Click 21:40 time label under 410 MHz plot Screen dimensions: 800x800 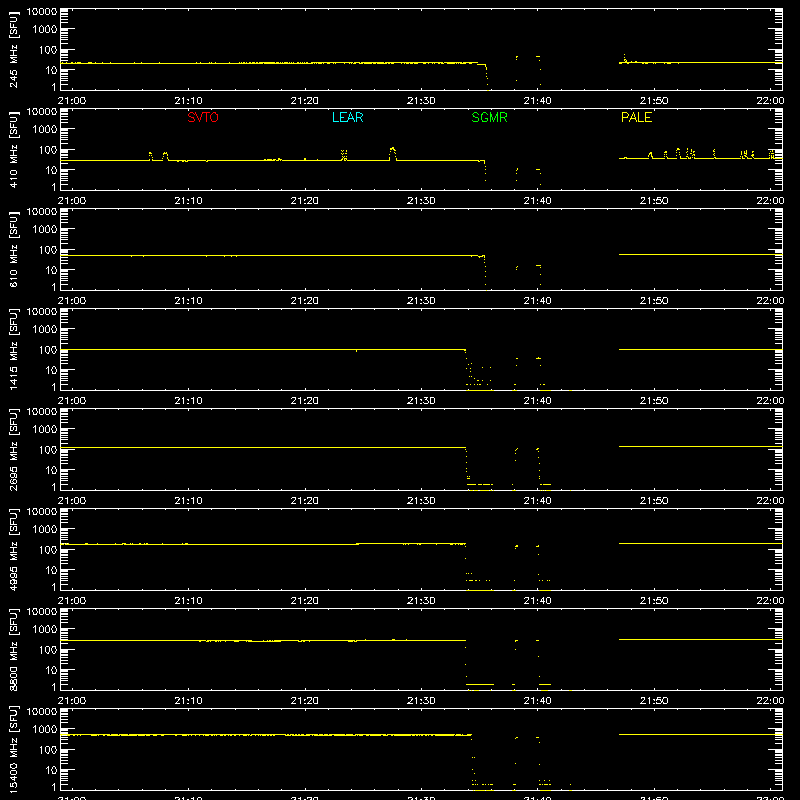(537, 201)
